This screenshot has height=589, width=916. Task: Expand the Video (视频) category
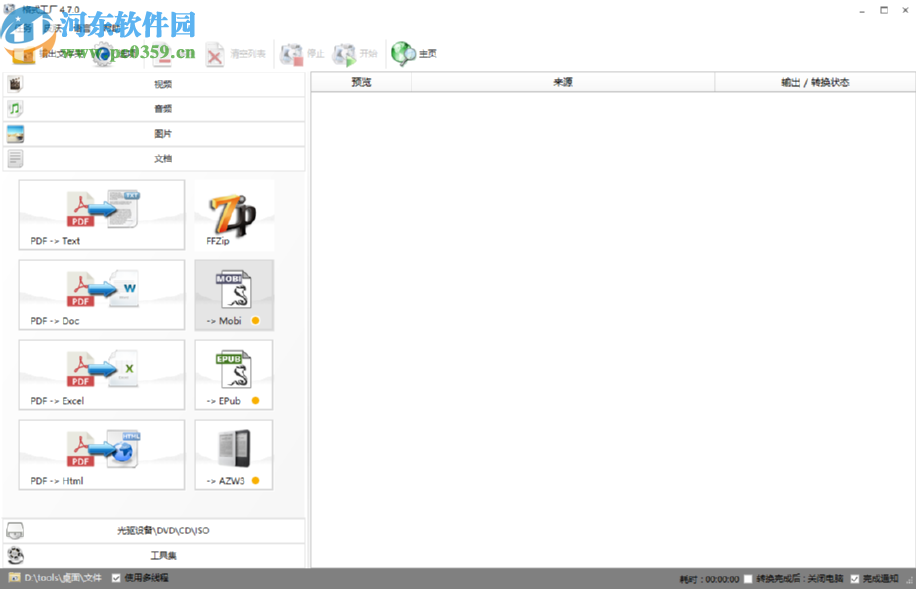click(154, 84)
